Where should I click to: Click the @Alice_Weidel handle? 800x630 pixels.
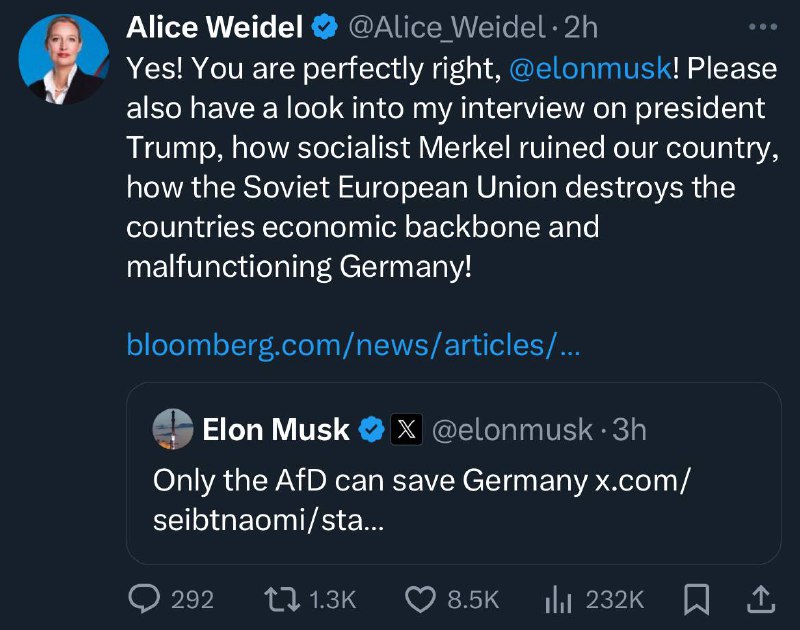[x=447, y=28]
